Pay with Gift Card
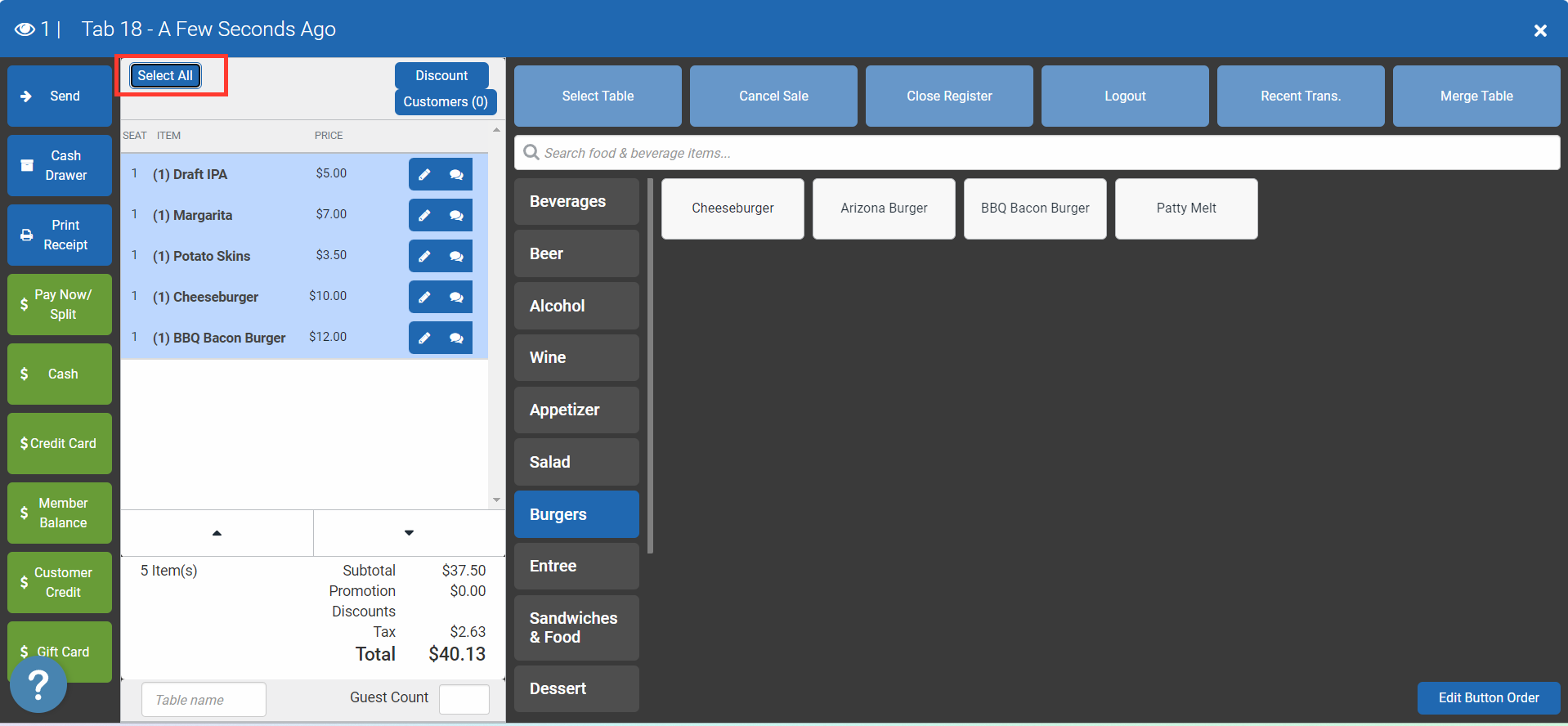The height and width of the screenshot is (726, 1568). 60,652
